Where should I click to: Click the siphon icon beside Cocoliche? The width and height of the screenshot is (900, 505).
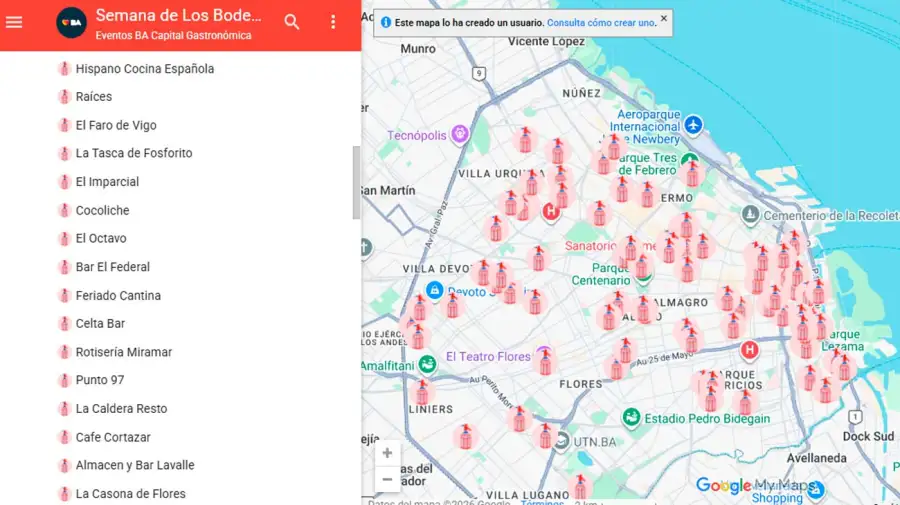click(x=64, y=211)
